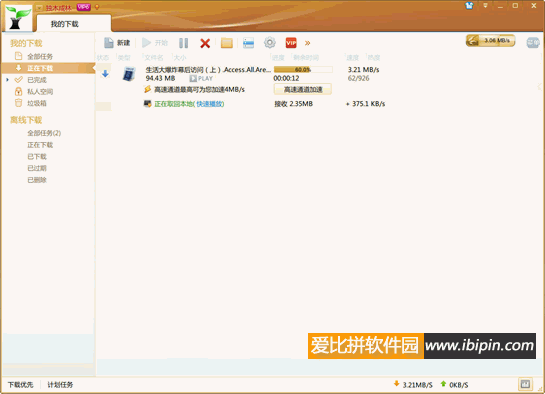Select 正在下载 under 离线下载
This screenshot has height=394, width=545.
[x=40, y=145]
